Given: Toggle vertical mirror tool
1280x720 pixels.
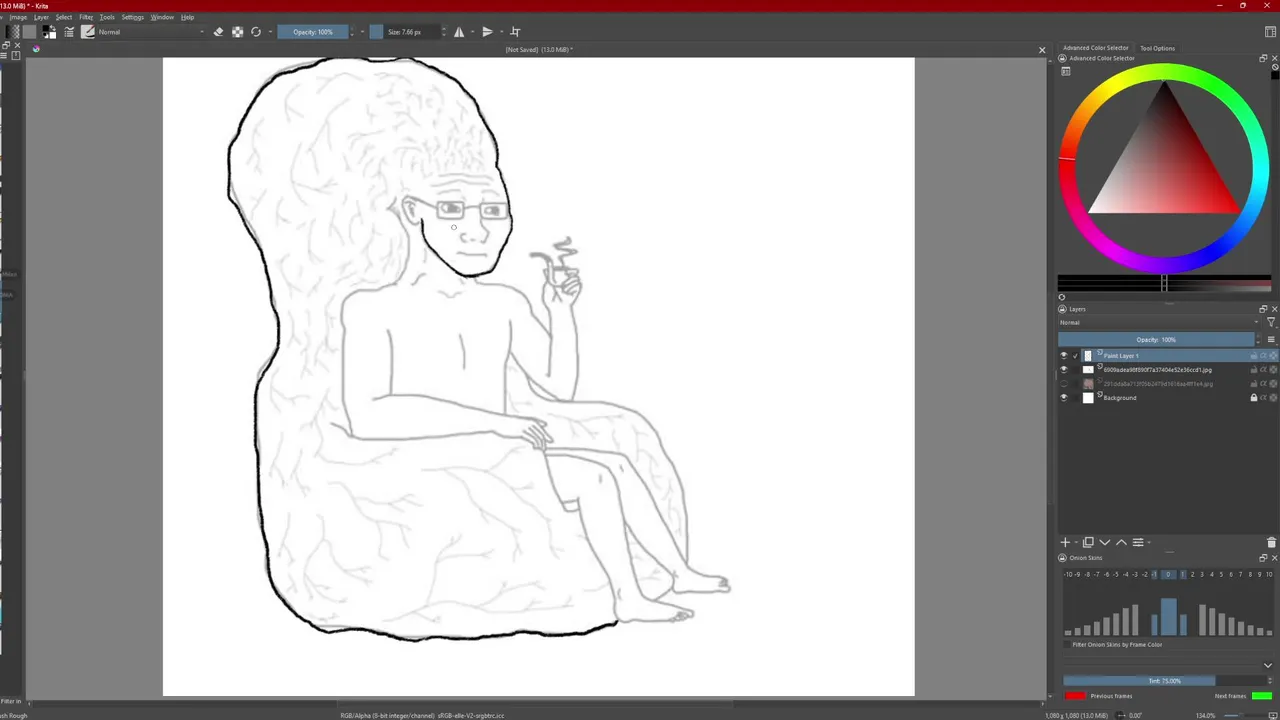Looking at the screenshot, I should [487, 32].
